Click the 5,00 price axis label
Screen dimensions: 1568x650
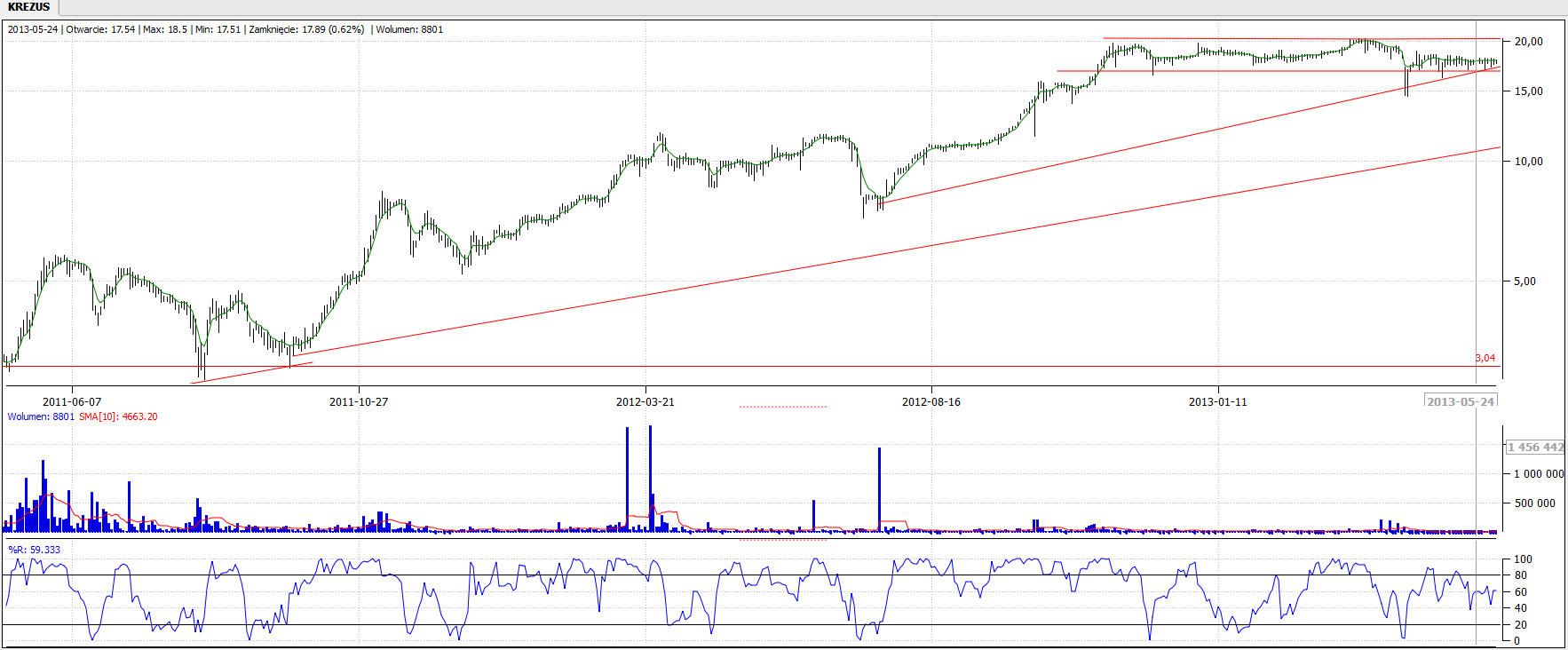point(1525,281)
